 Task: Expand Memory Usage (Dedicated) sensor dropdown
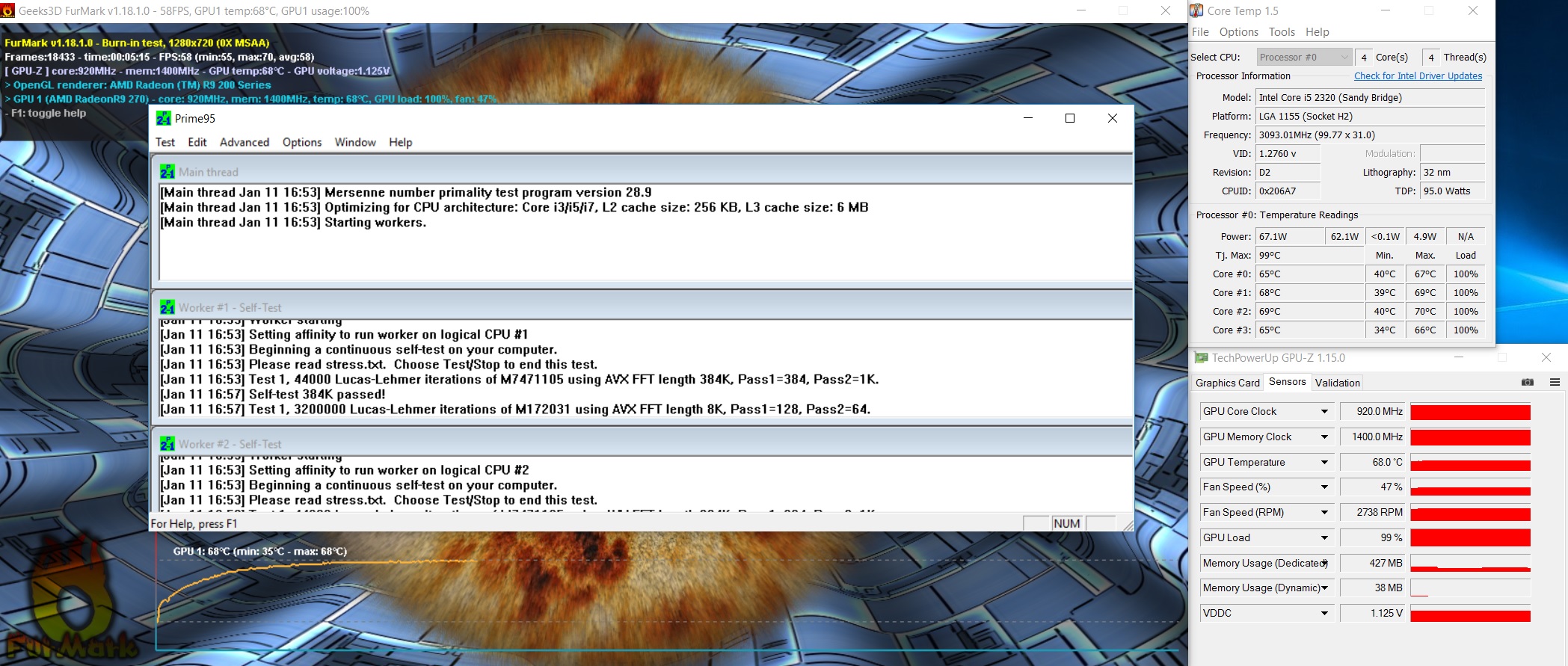(1324, 564)
